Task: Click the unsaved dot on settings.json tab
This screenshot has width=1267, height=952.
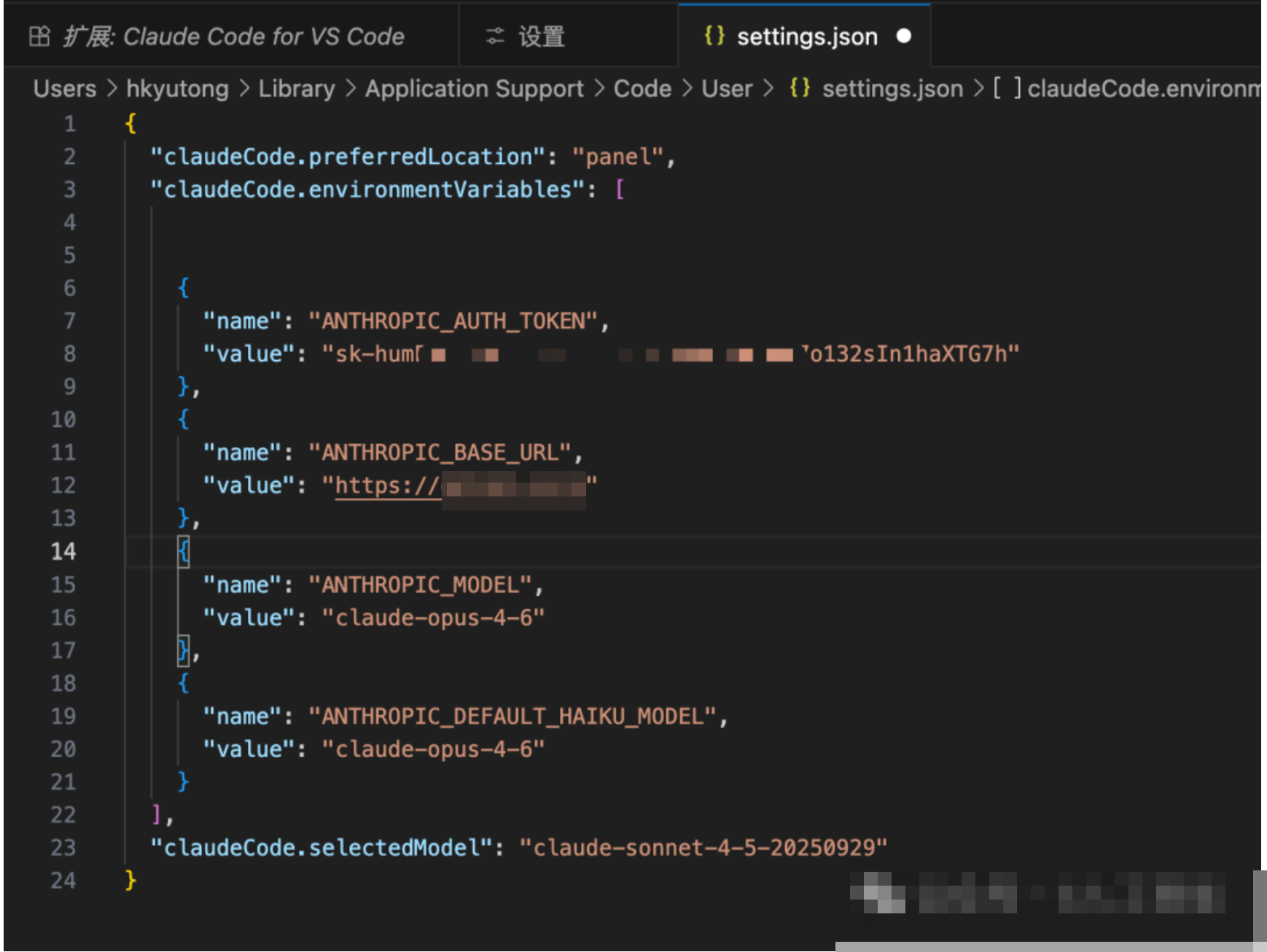Action: click(x=904, y=36)
